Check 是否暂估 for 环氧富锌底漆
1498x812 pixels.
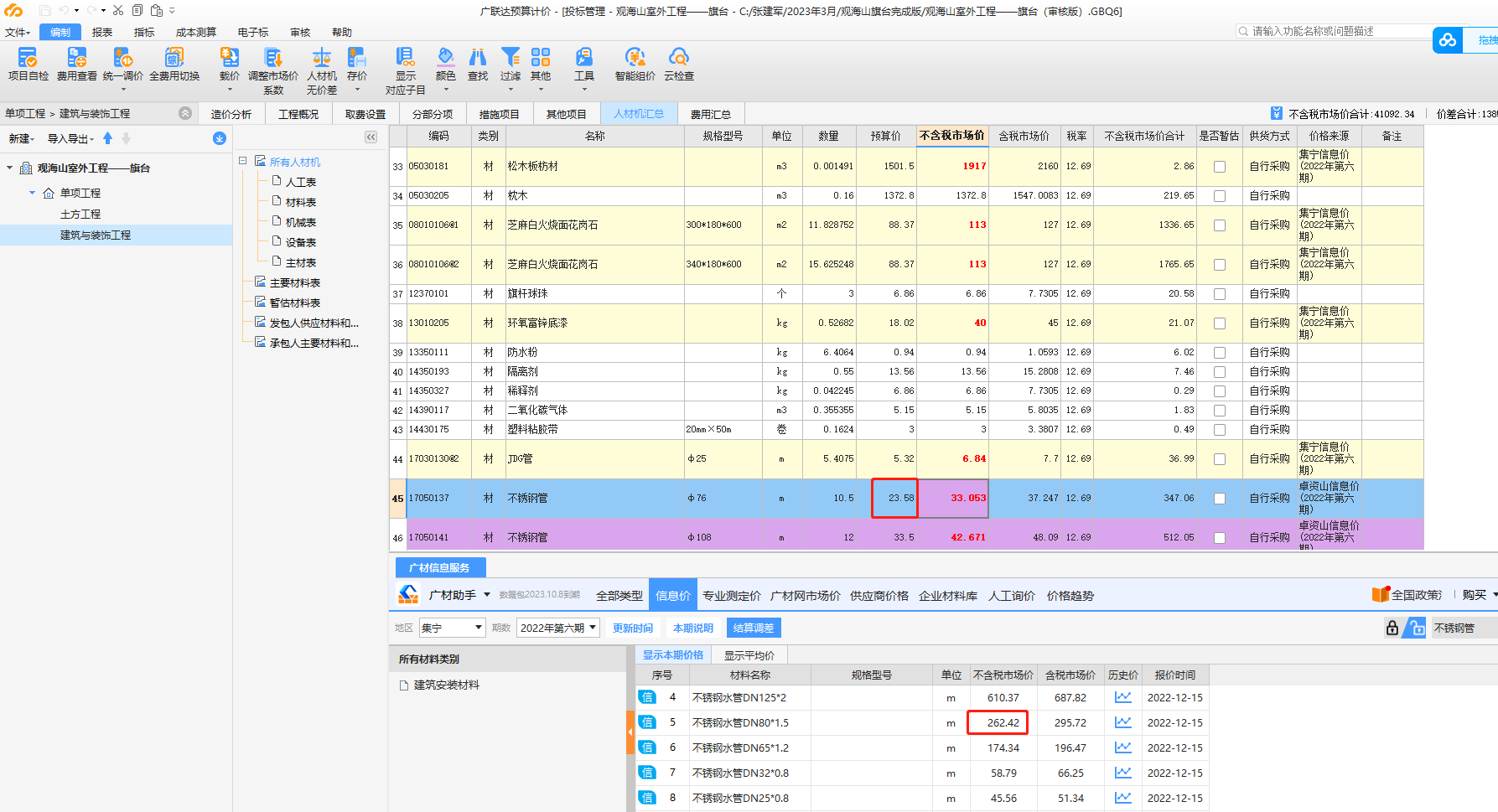point(1220,323)
